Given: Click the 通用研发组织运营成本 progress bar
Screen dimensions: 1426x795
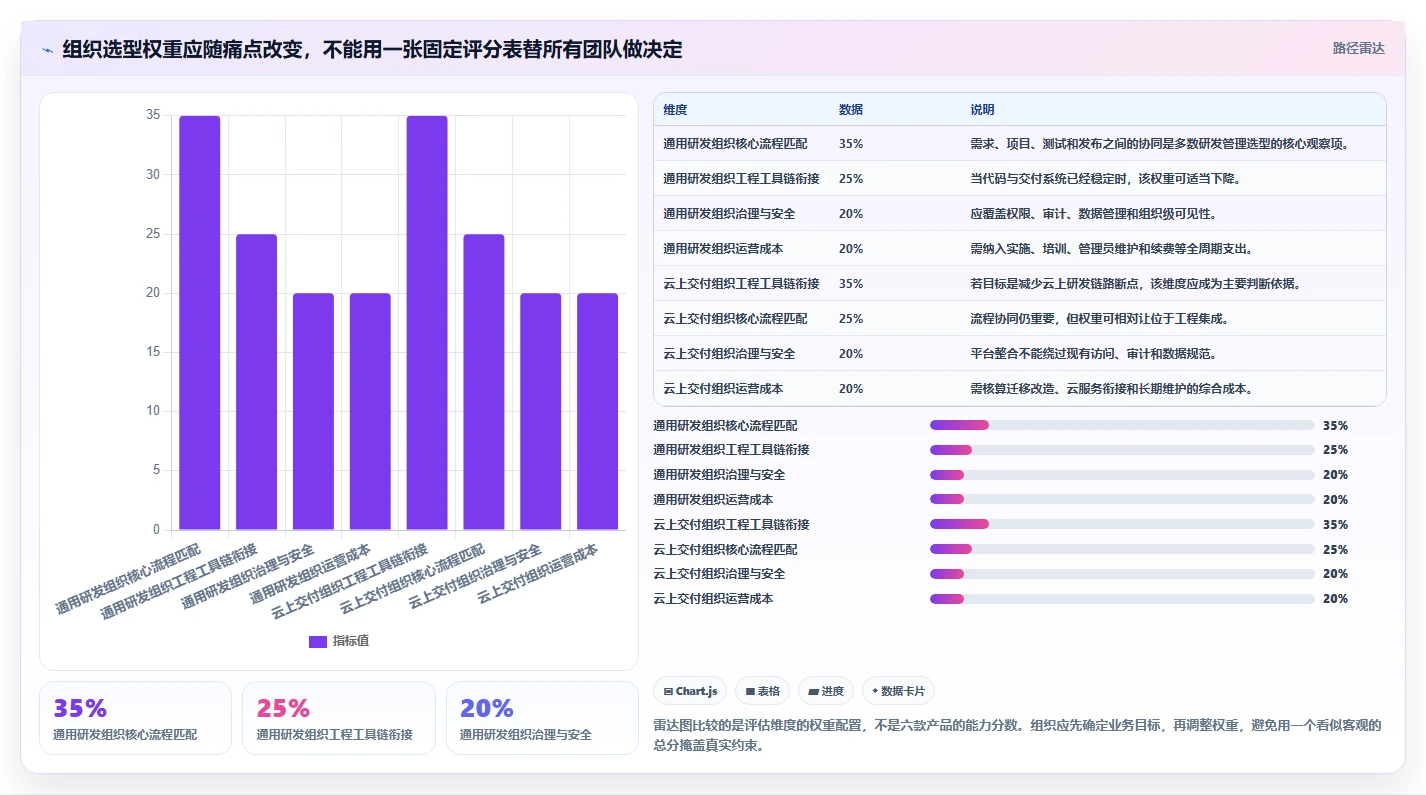Looking at the screenshot, I should click(1122, 499).
